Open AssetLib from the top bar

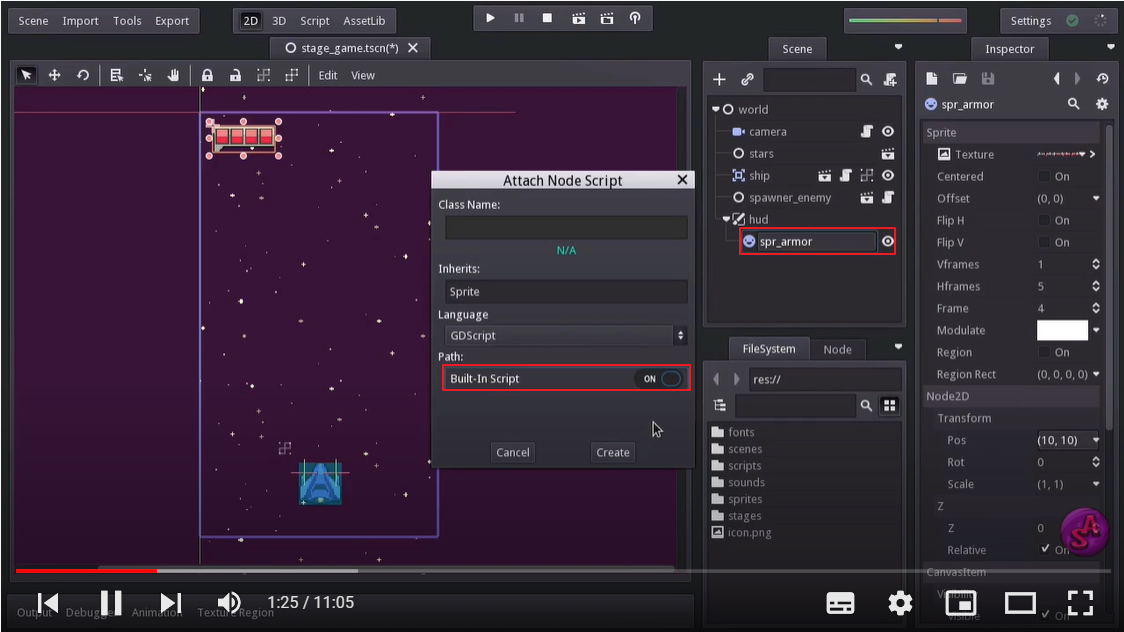pyautogui.click(x=364, y=21)
